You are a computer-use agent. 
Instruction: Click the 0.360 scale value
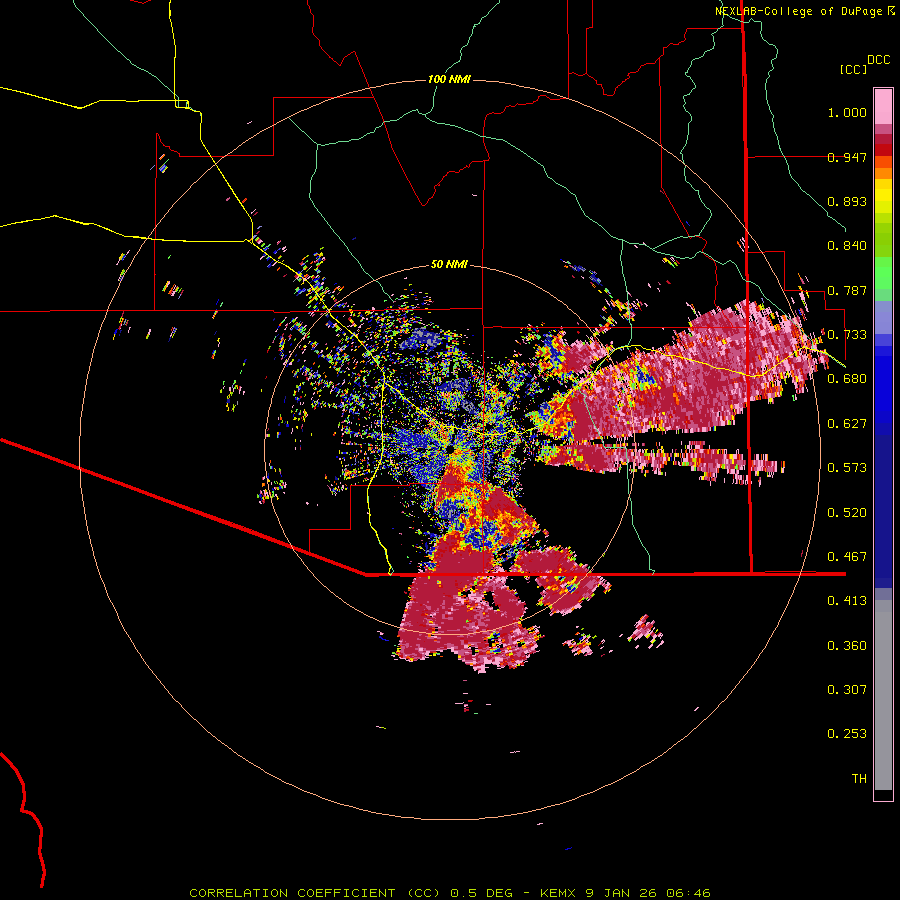click(x=847, y=646)
